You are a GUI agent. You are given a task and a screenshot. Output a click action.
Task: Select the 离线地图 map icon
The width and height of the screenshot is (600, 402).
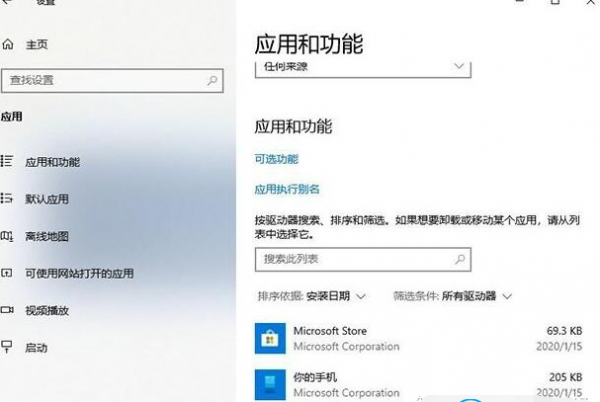pos(7,236)
